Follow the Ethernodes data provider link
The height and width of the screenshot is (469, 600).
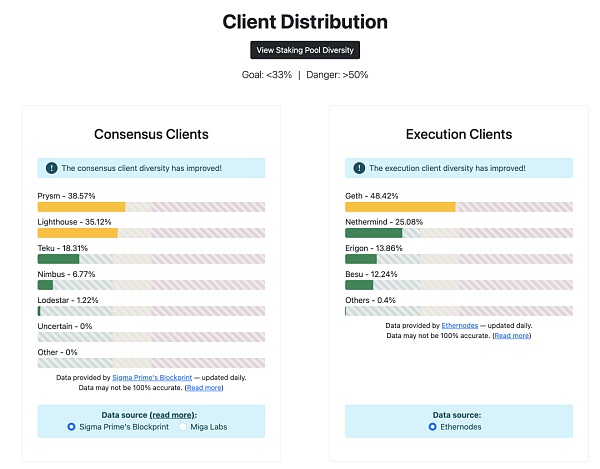coord(460,326)
